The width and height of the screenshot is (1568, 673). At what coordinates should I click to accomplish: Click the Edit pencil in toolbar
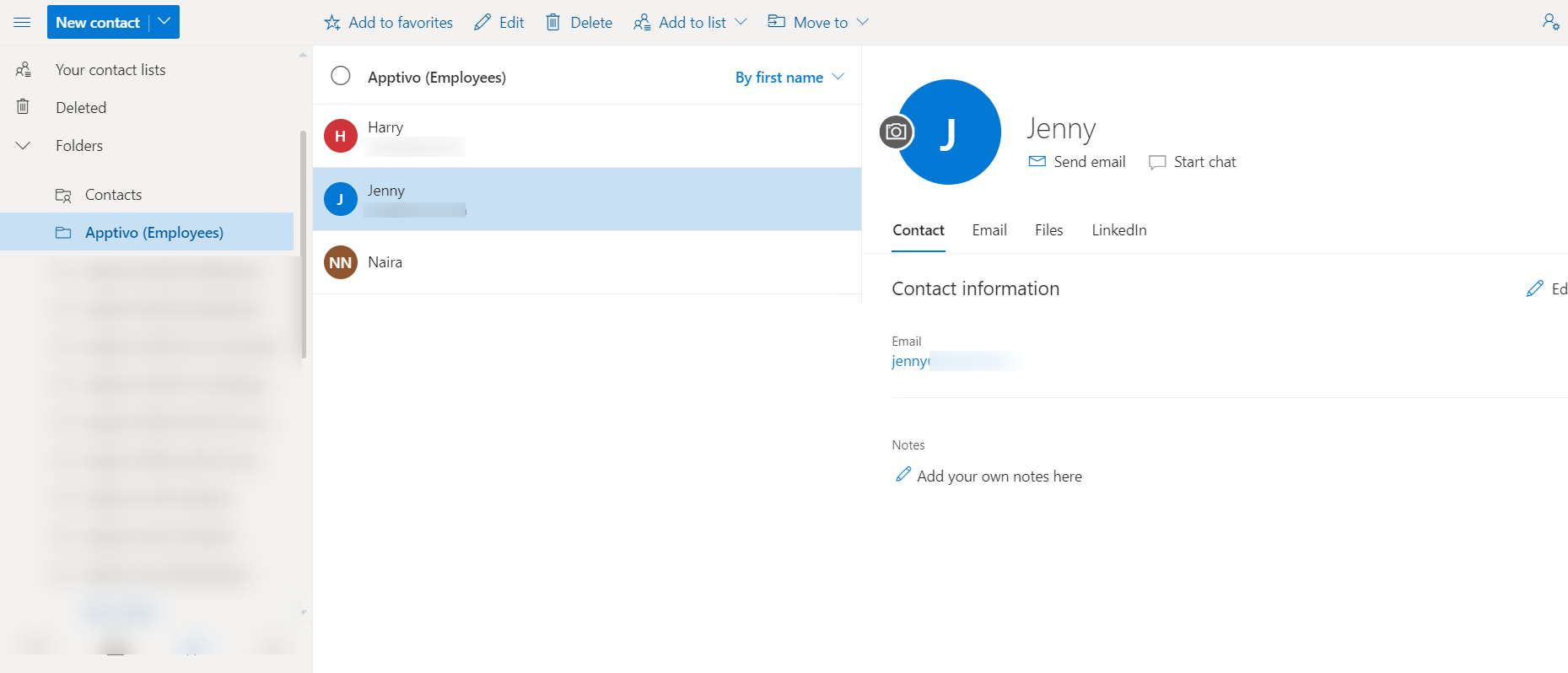click(x=482, y=23)
